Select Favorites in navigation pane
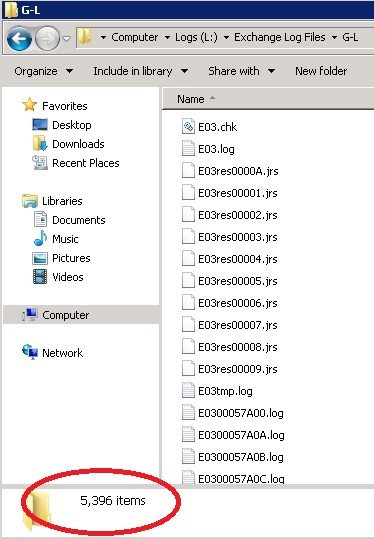This screenshot has width=374, height=539. point(65,106)
